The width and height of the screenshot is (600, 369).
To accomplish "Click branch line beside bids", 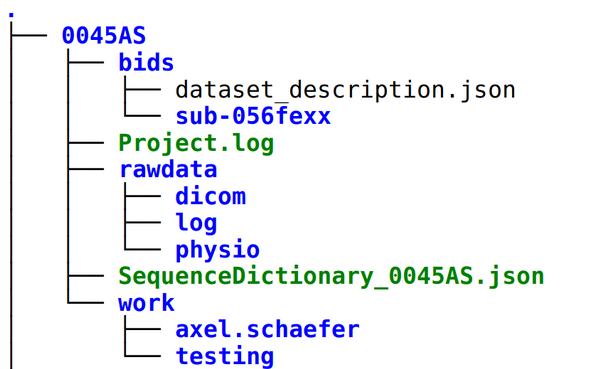I will (86, 62).
